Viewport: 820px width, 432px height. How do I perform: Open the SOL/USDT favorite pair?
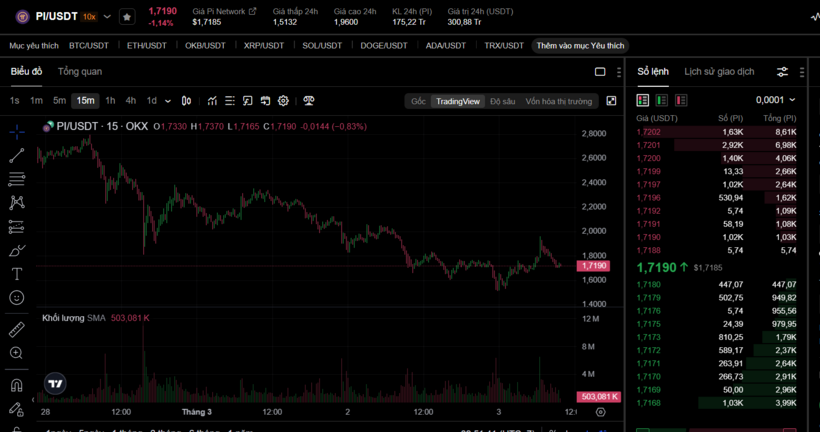tap(322, 46)
